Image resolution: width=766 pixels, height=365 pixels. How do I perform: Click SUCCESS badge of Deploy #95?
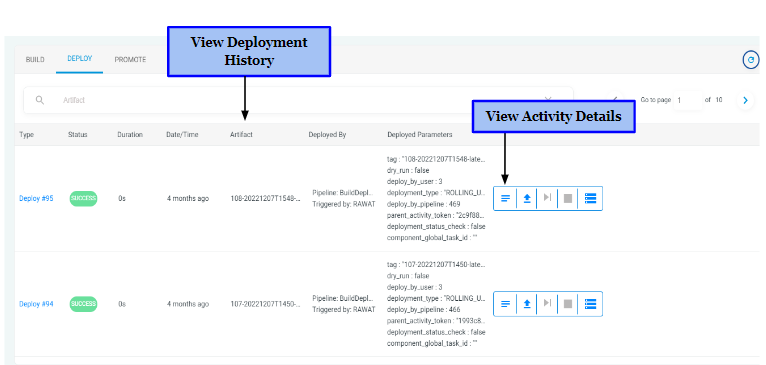tap(83, 198)
